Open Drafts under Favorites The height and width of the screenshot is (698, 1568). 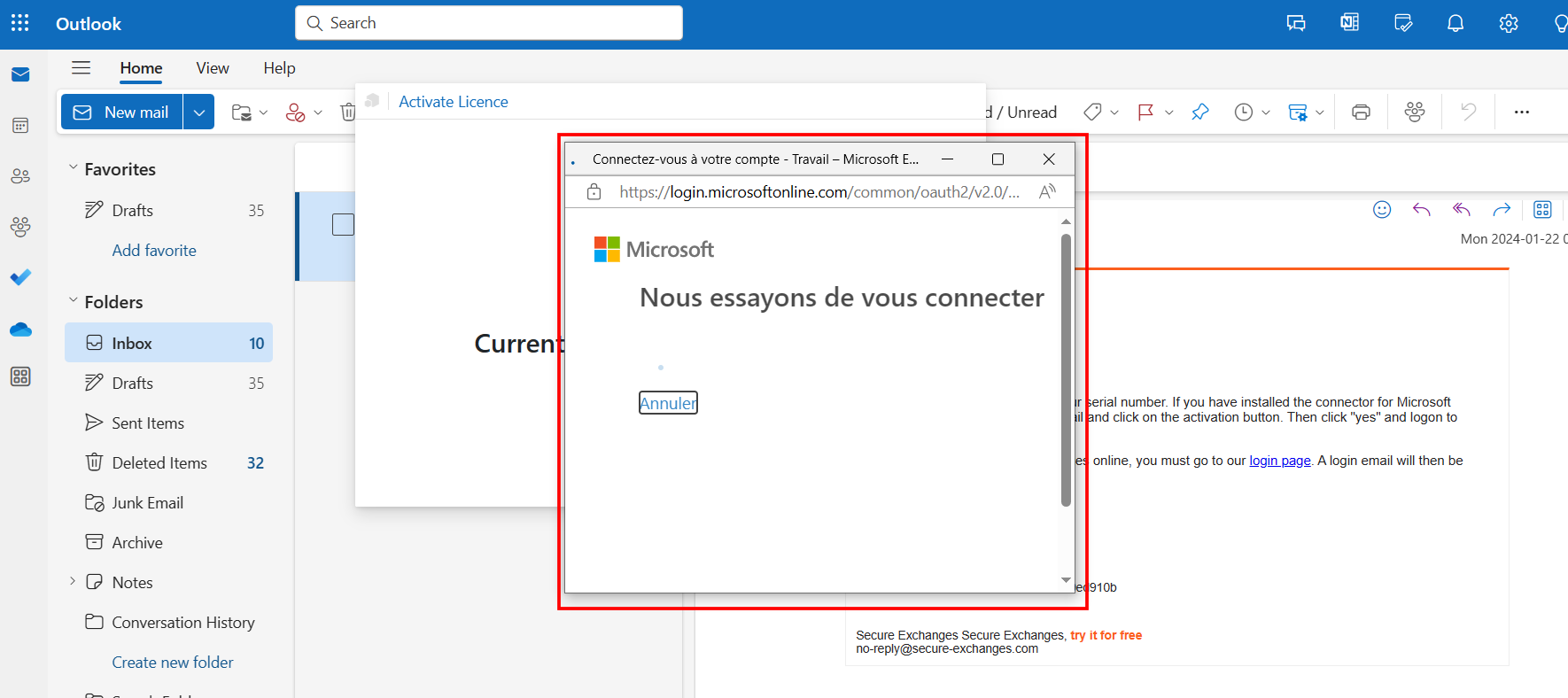168,210
